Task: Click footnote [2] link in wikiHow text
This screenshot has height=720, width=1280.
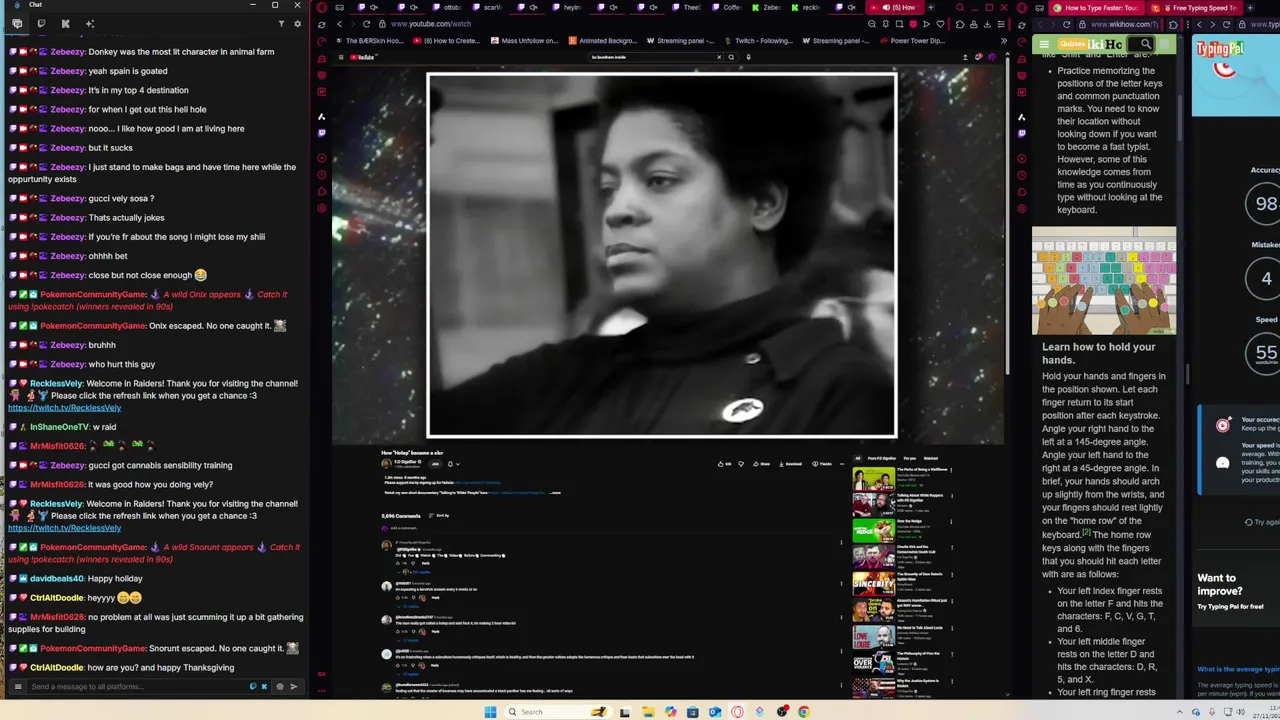Action: point(1087,532)
